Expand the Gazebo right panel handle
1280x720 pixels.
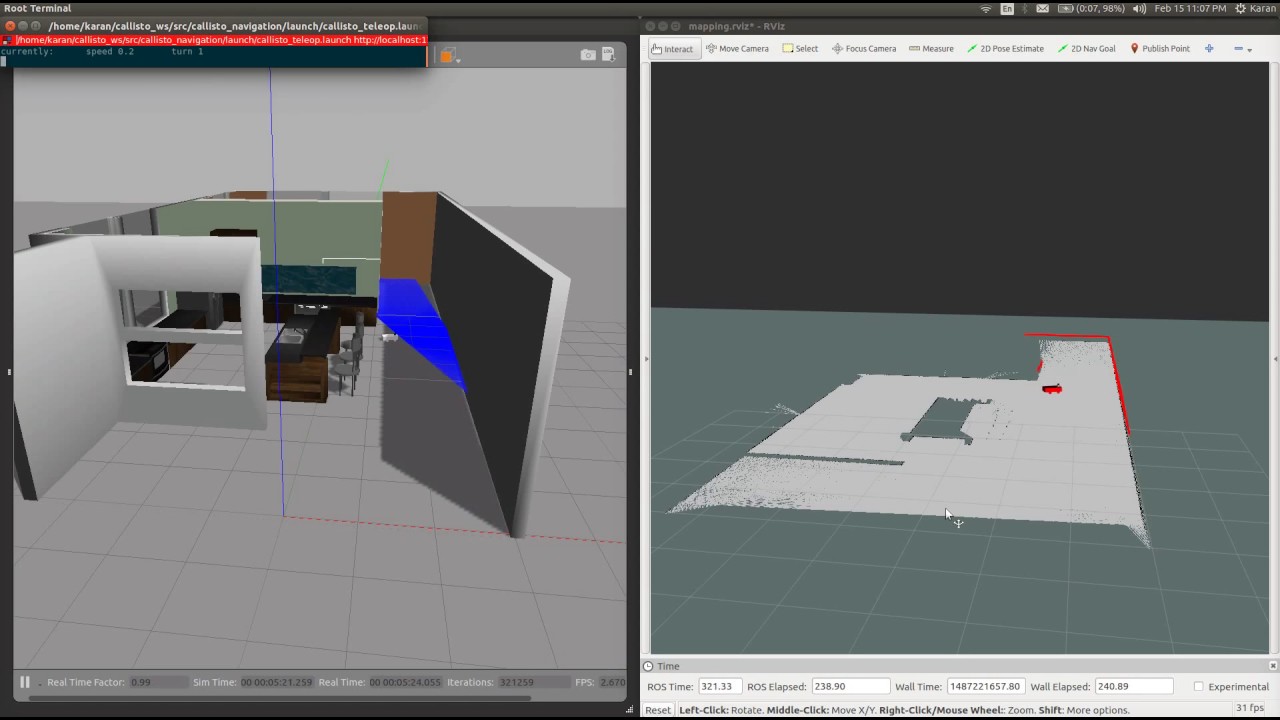point(630,372)
